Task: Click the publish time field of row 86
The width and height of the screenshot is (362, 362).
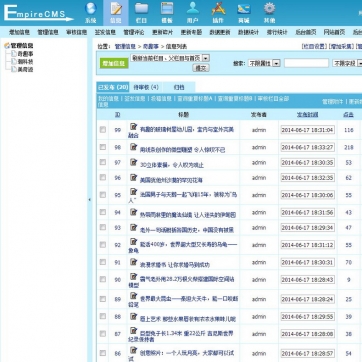Action: pos(307,353)
